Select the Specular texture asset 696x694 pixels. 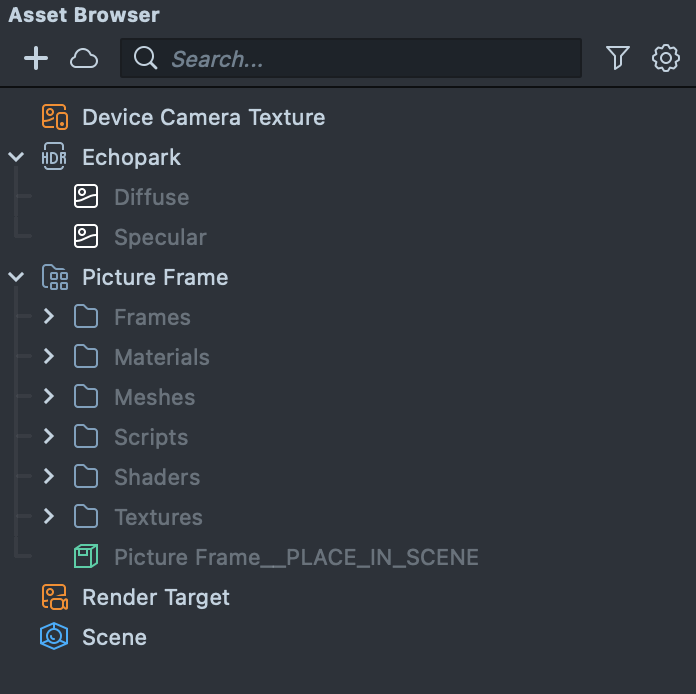coord(160,237)
